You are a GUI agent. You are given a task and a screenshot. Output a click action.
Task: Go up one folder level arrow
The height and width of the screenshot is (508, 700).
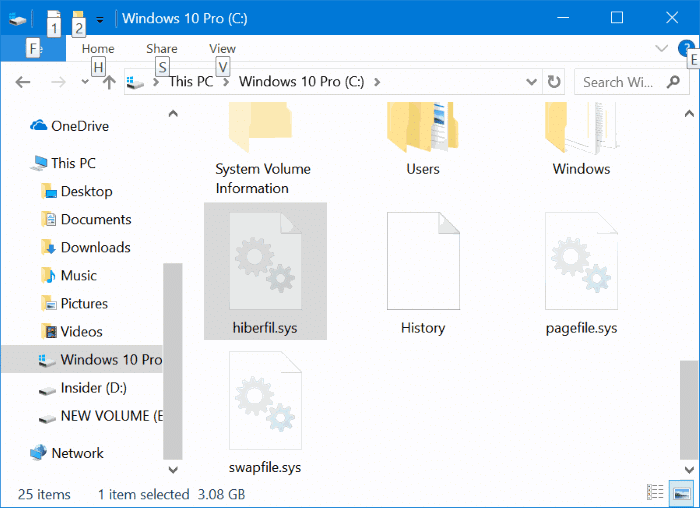pyautogui.click(x=109, y=82)
